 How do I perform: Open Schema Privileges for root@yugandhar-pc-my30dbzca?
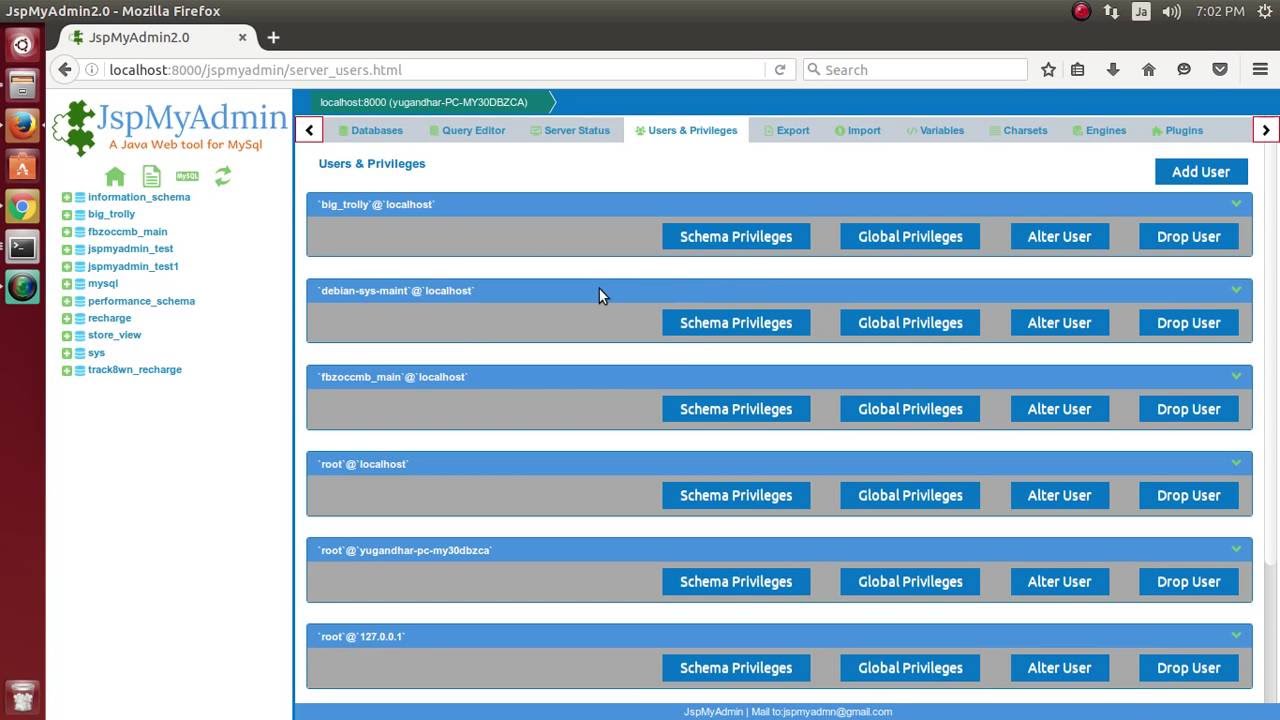[736, 582]
